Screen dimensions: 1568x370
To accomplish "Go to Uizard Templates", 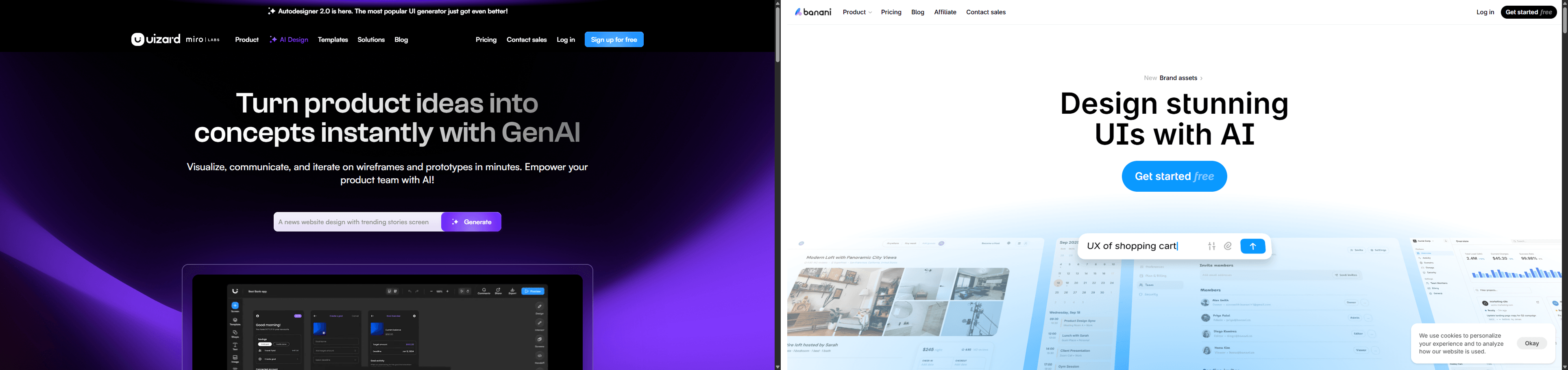I will coord(333,40).
